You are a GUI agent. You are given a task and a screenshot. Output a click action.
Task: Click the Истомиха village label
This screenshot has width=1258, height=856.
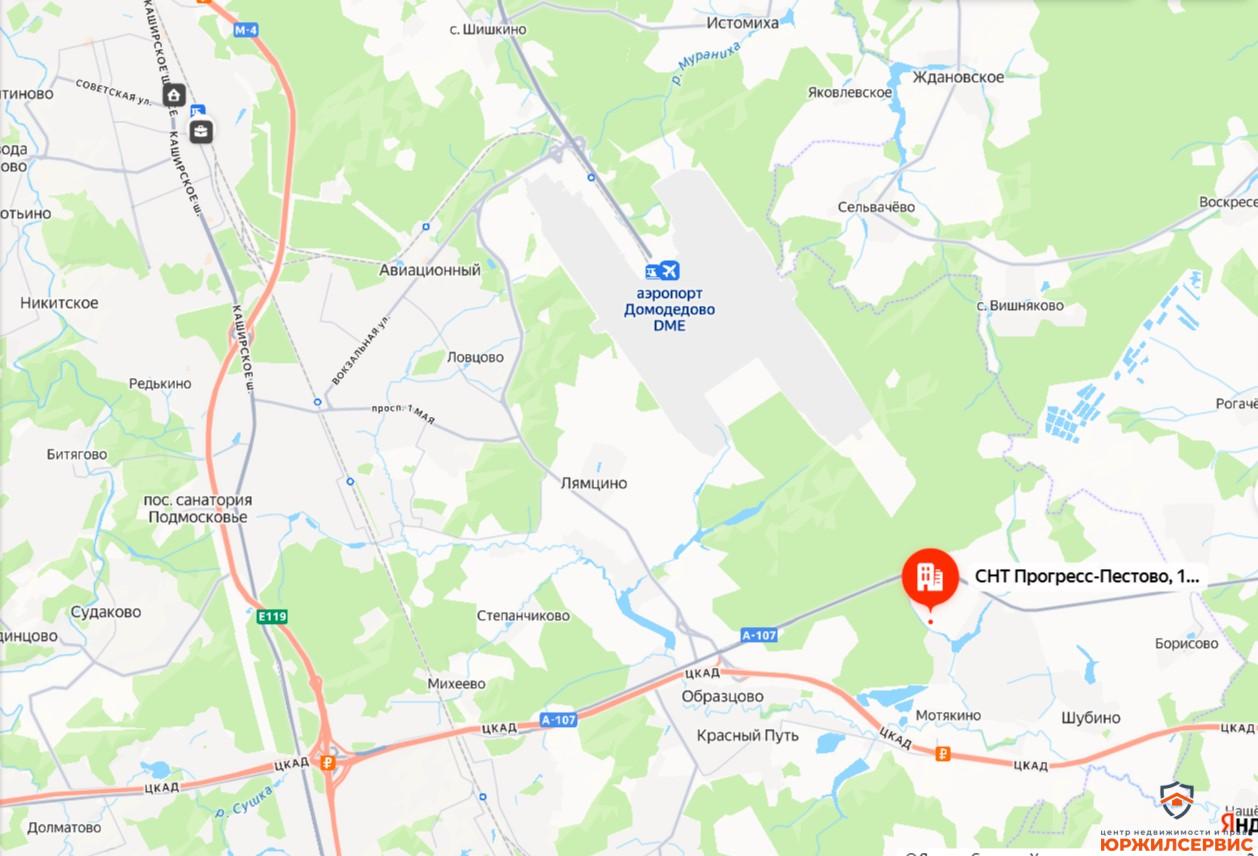coord(742,23)
